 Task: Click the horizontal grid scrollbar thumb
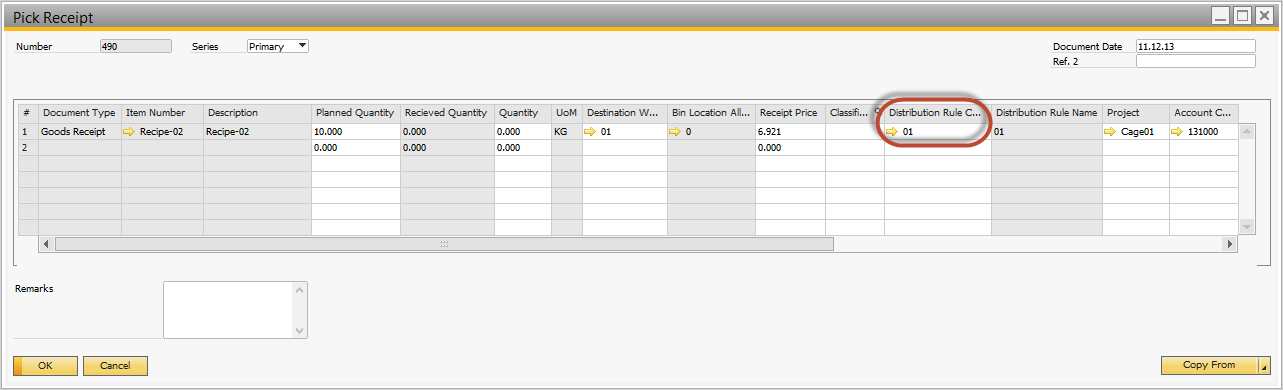click(x=444, y=244)
